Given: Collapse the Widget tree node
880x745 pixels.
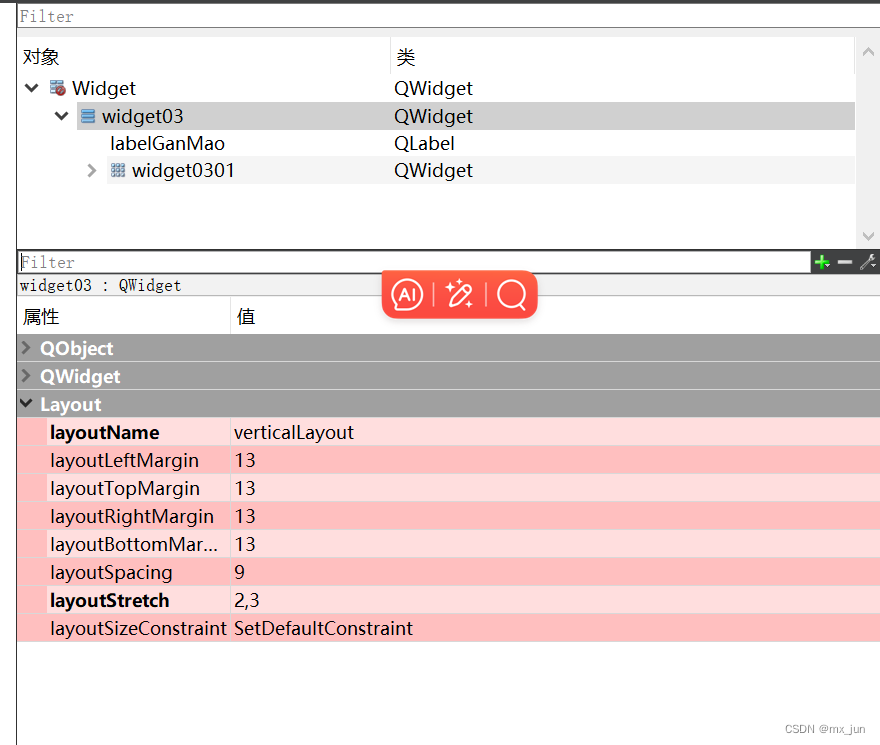Looking at the screenshot, I should pos(32,88).
